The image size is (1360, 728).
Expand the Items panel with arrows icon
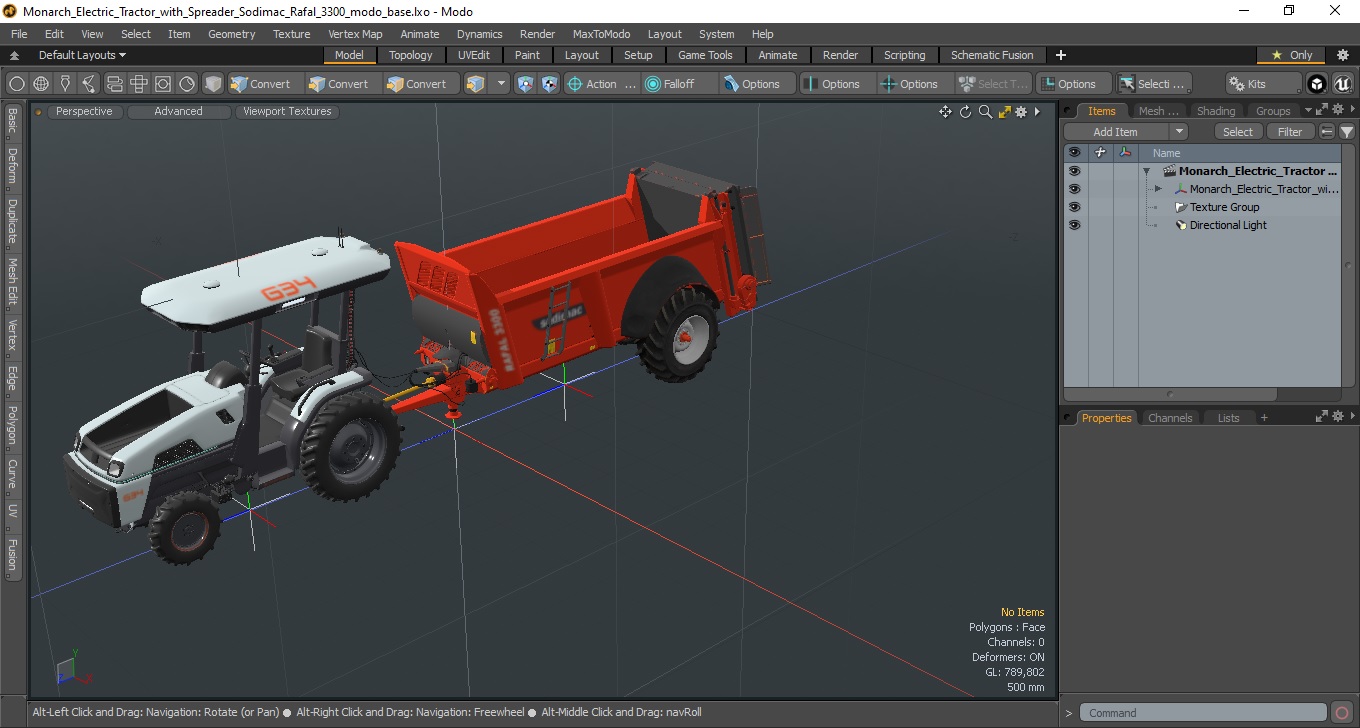[x=1321, y=110]
